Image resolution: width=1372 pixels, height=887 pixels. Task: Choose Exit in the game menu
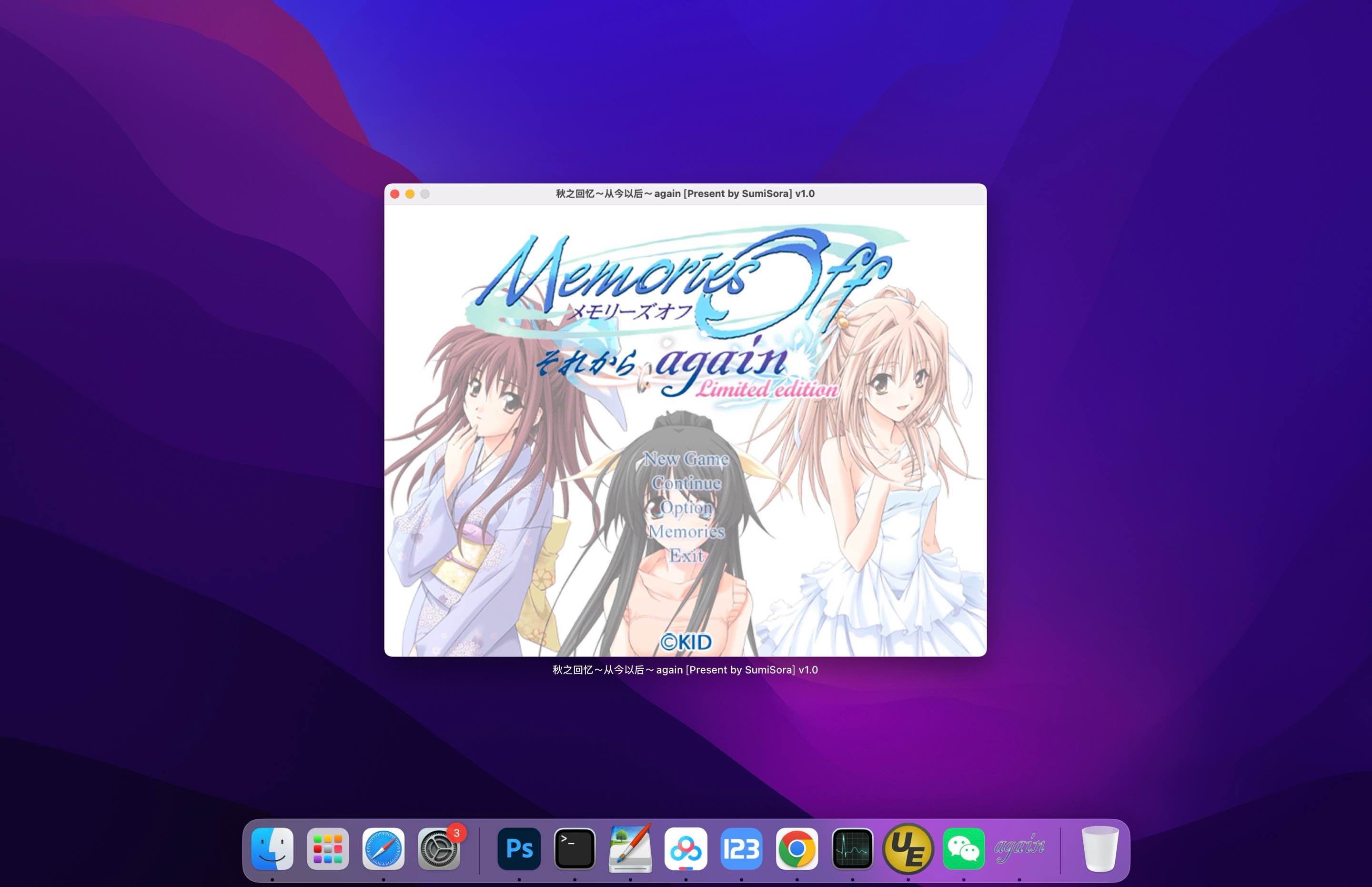686,556
